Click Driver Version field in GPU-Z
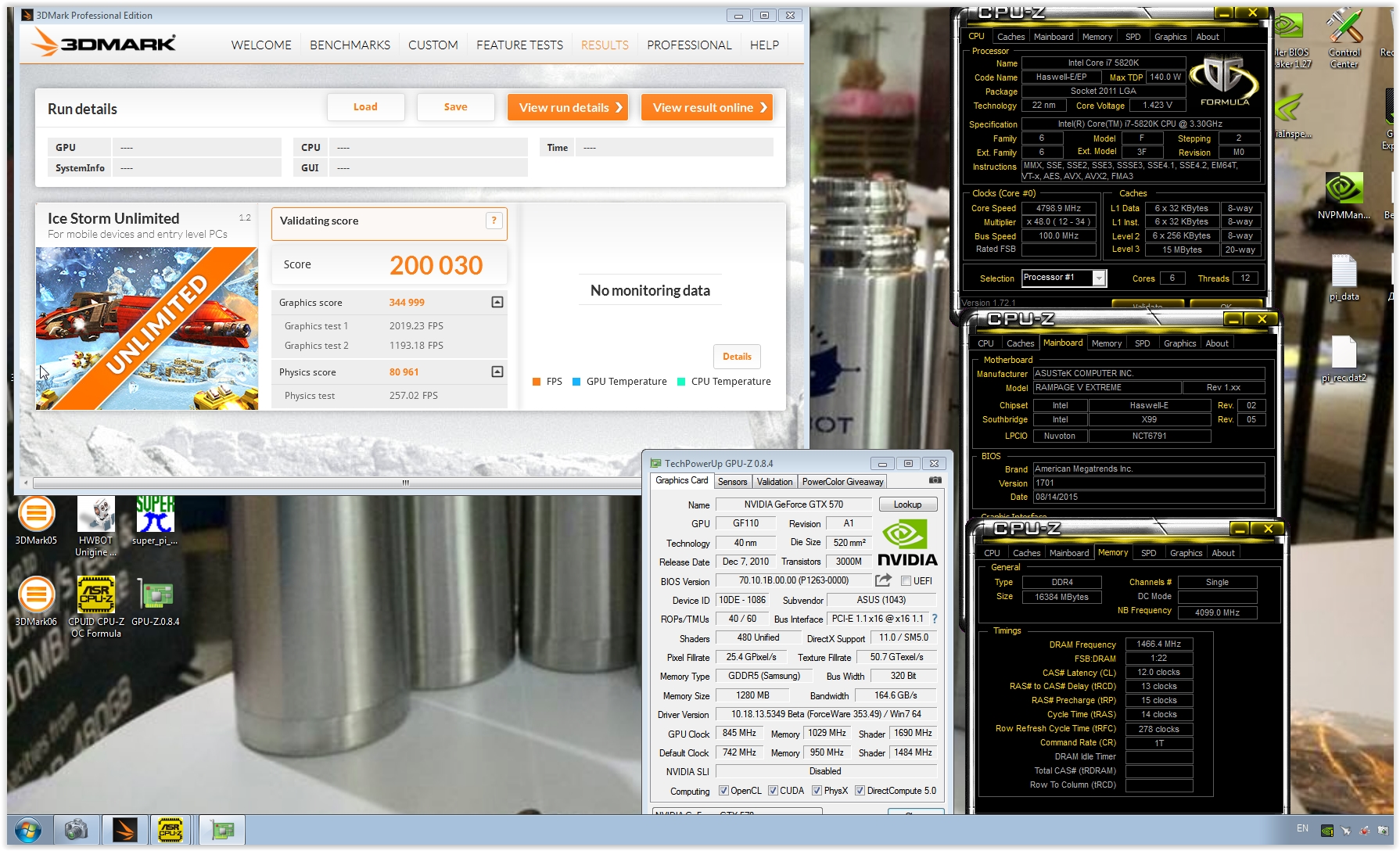This screenshot has height=851, width=1400. [826, 714]
